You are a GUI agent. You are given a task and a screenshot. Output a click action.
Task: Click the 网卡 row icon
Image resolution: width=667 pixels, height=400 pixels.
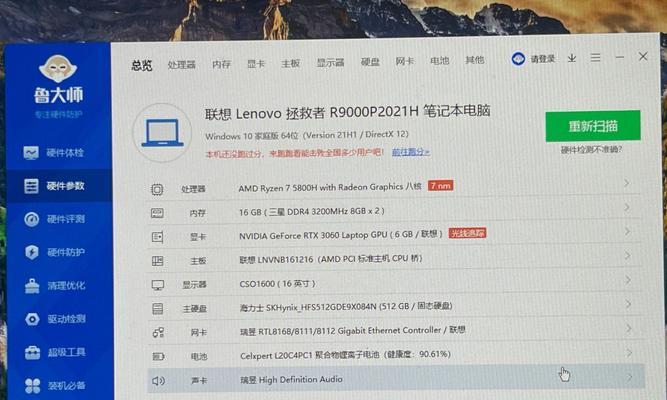(x=158, y=332)
